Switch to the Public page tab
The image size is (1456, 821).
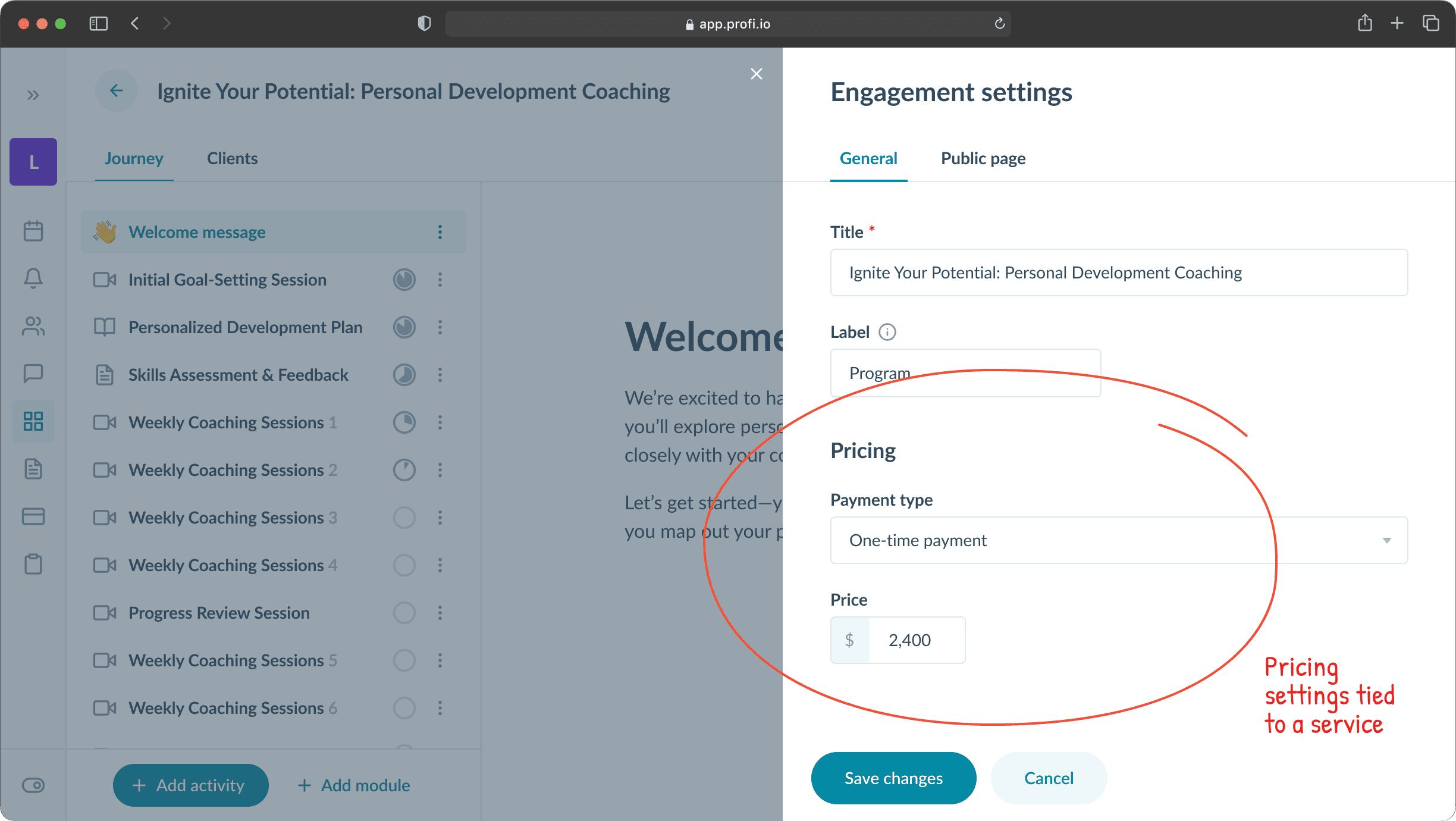[983, 159]
